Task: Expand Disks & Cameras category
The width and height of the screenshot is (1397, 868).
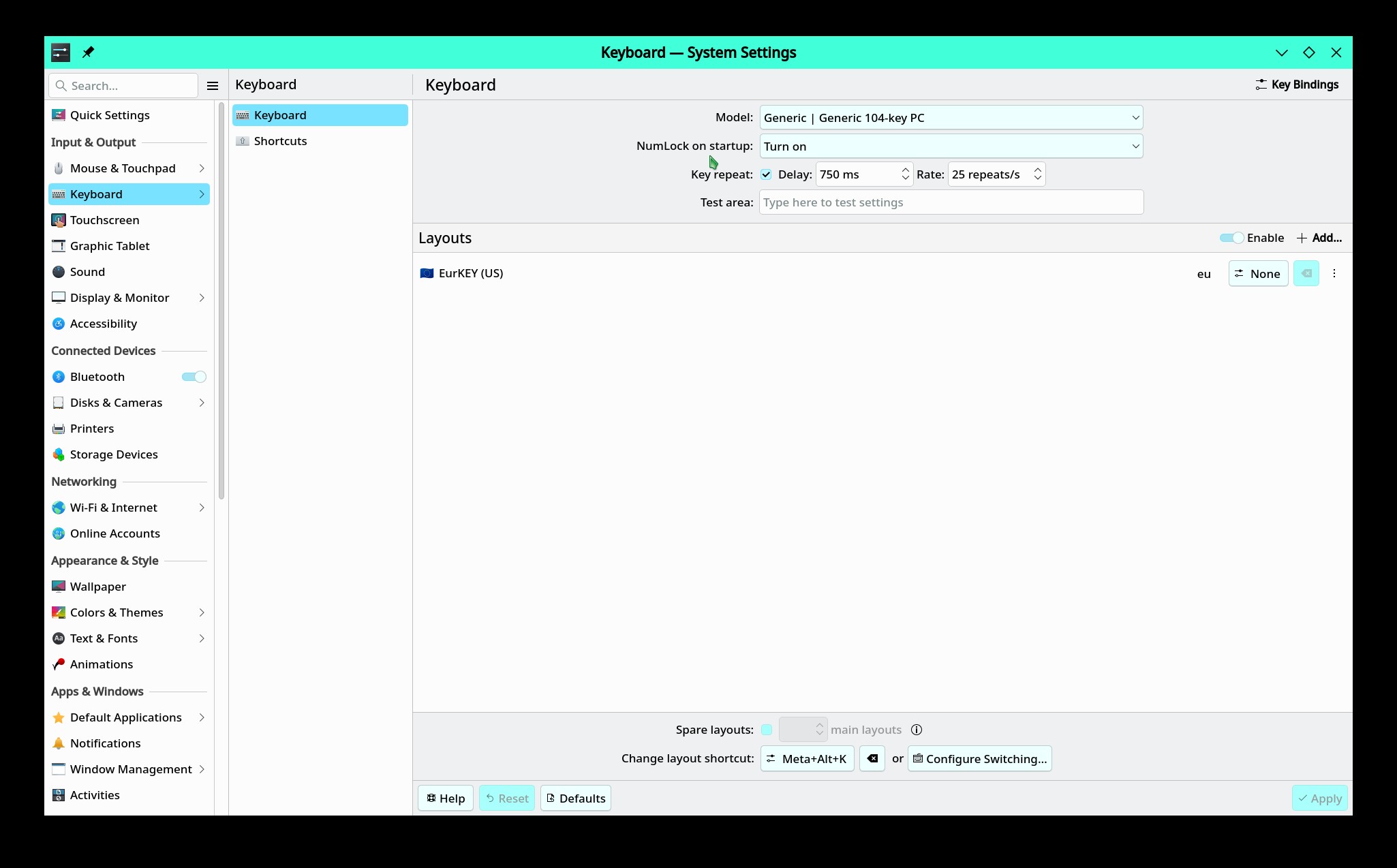Action: 129,403
